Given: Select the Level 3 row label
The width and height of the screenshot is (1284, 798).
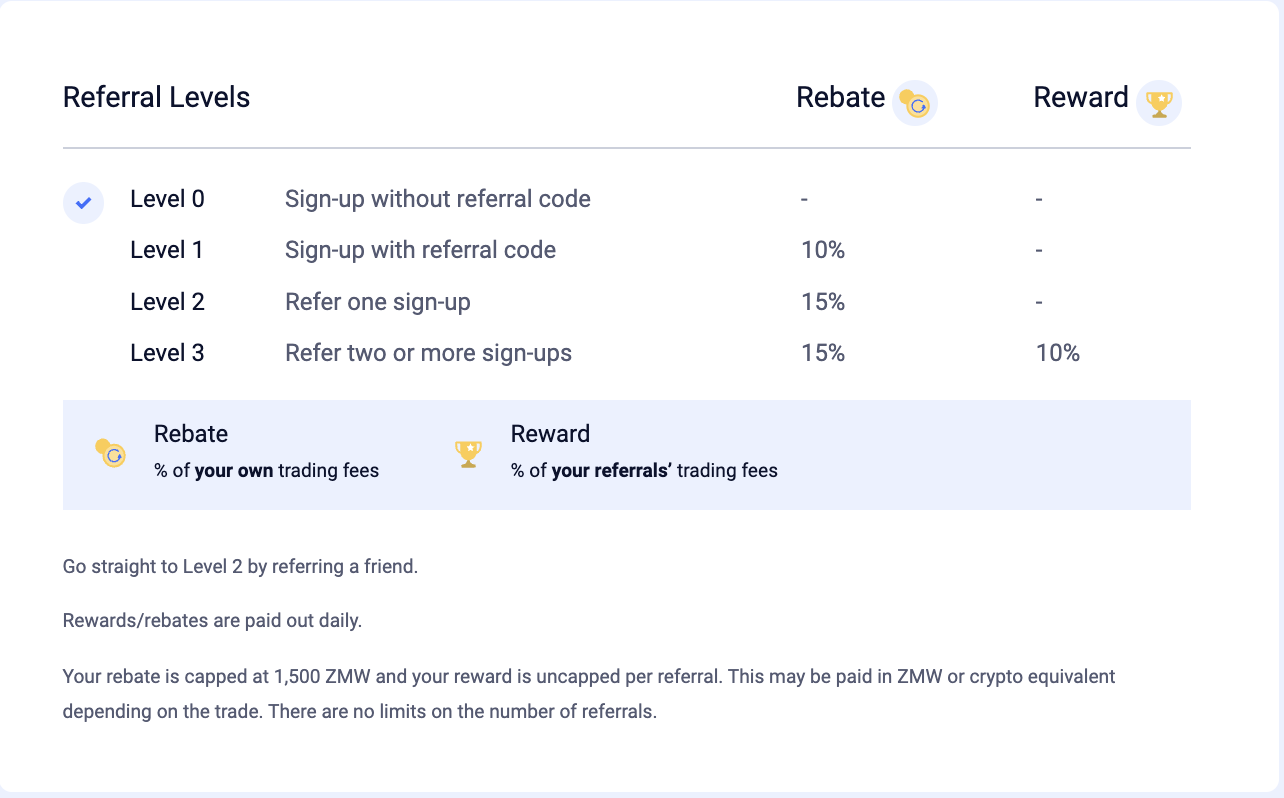Looking at the screenshot, I should click(x=167, y=353).
